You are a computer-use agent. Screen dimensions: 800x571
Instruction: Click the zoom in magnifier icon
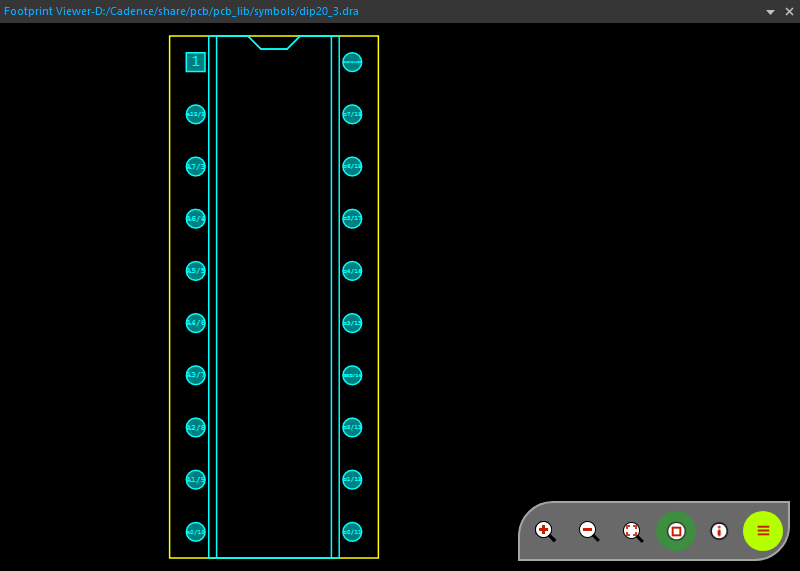tap(545, 531)
